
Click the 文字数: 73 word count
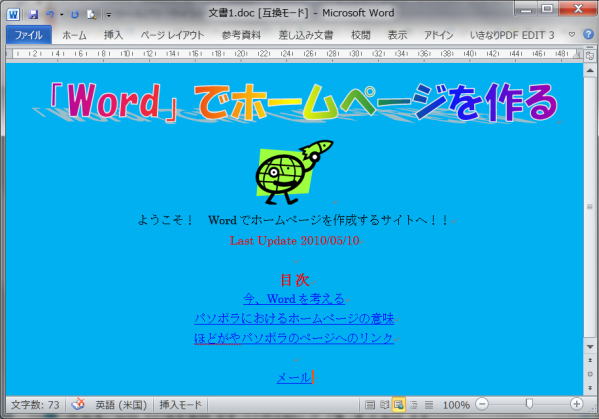pos(35,405)
